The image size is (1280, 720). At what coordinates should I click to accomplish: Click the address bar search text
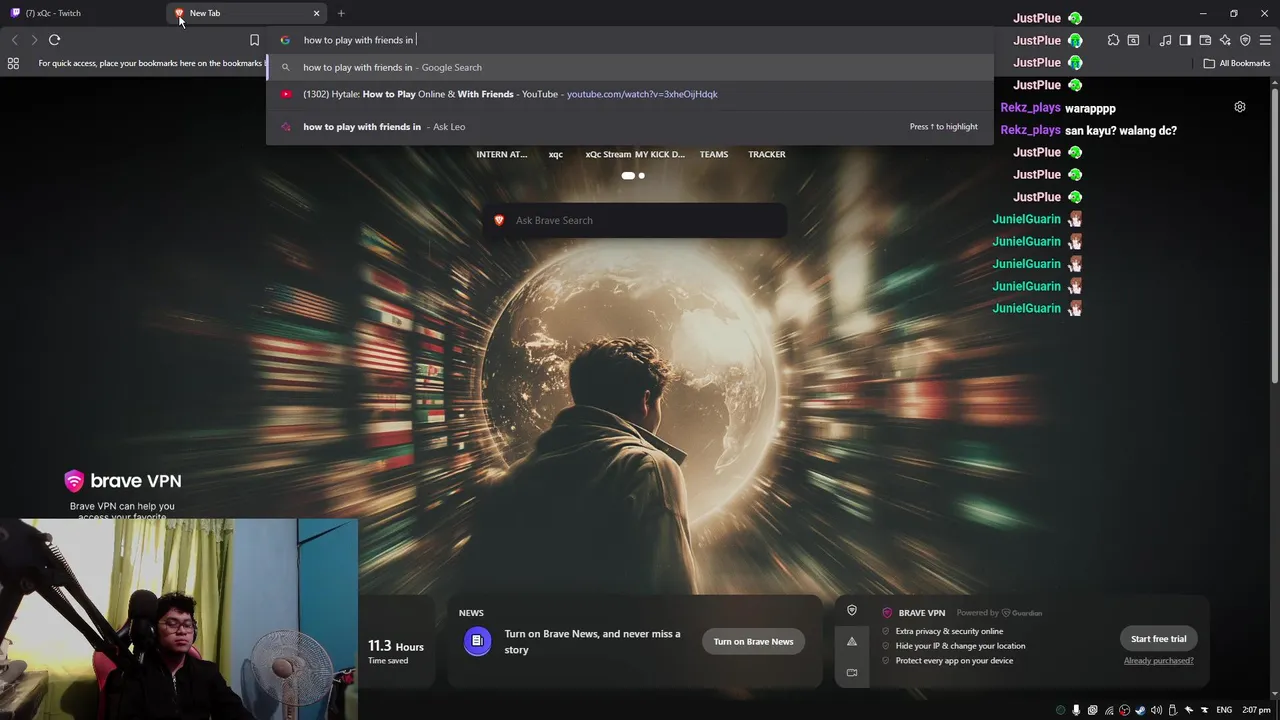click(x=358, y=40)
